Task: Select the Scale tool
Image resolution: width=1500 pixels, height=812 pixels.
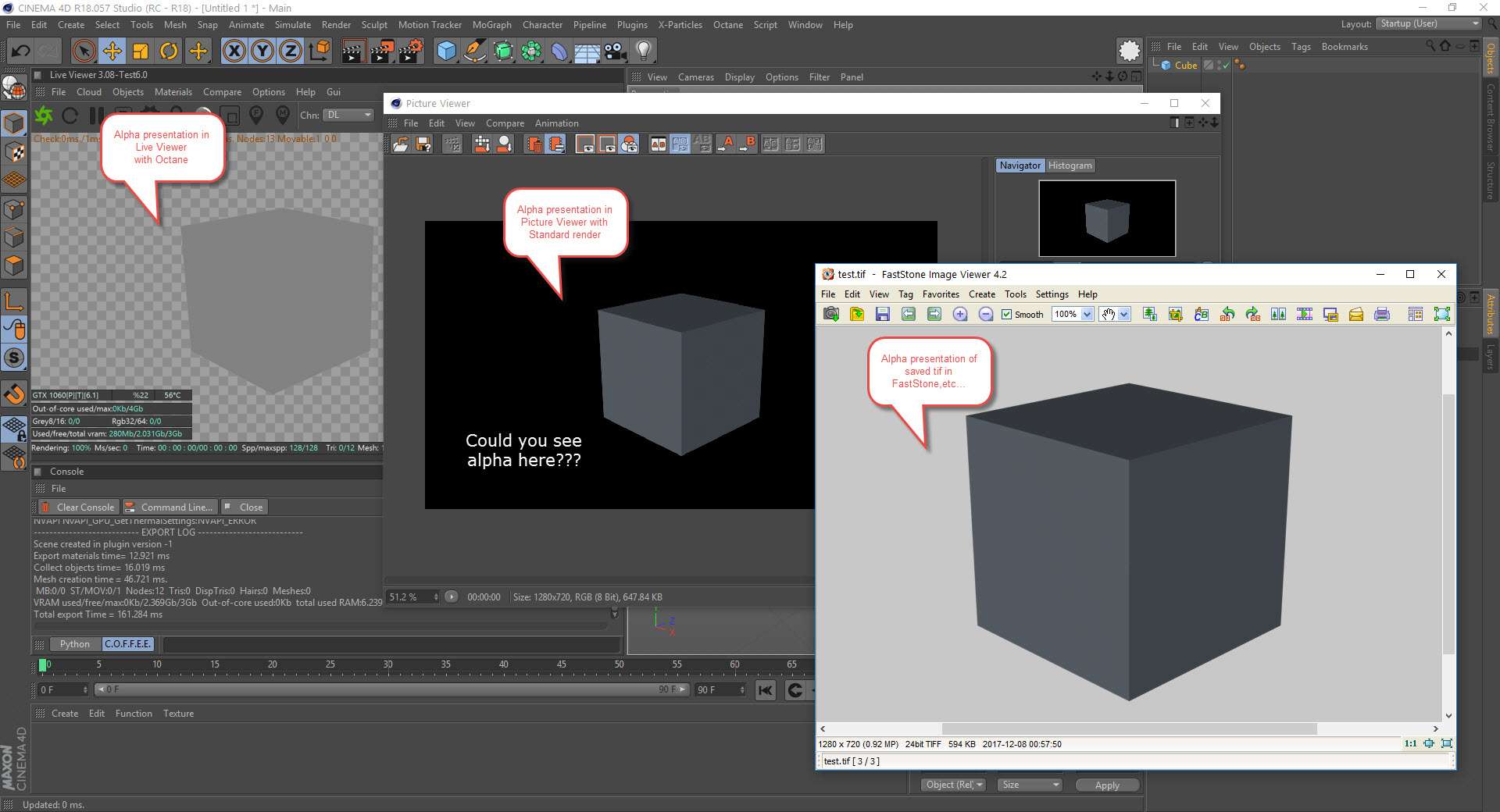Action: click(141, 52)
